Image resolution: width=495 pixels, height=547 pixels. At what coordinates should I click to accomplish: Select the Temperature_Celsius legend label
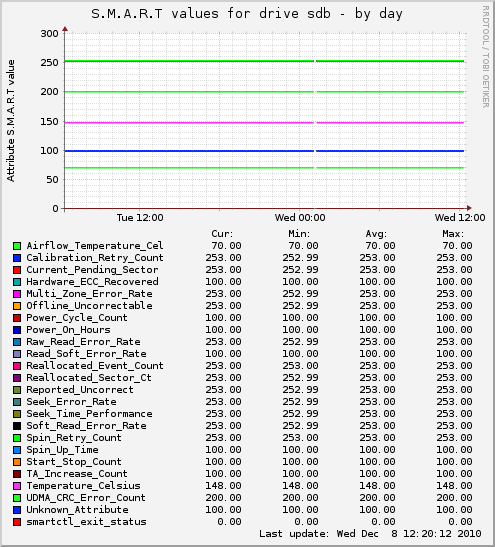point(83,486)
